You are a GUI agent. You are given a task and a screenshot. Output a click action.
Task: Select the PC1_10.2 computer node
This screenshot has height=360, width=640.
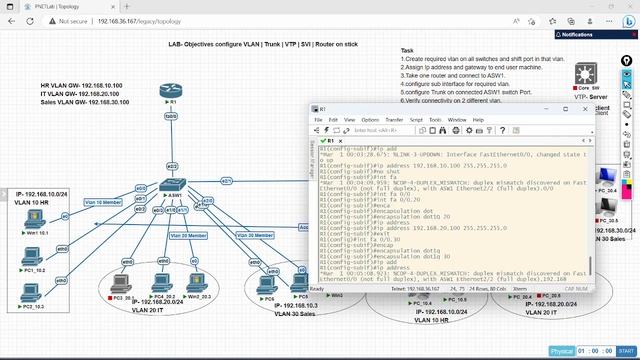point(32,257)
